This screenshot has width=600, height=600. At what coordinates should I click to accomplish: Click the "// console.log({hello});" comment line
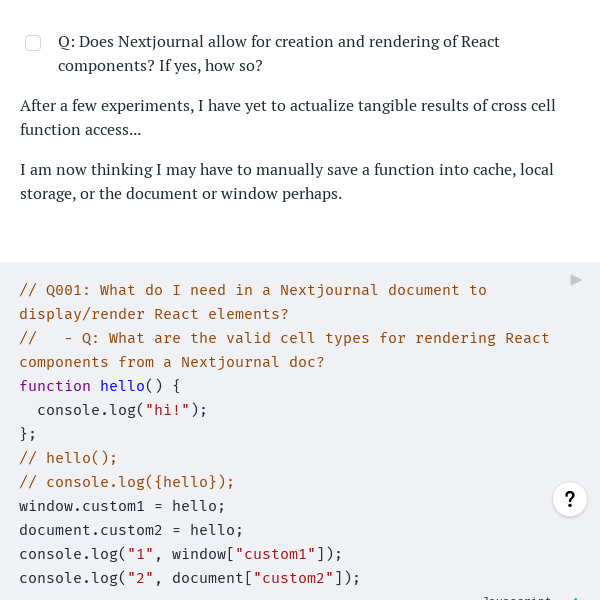click(126, 482)
